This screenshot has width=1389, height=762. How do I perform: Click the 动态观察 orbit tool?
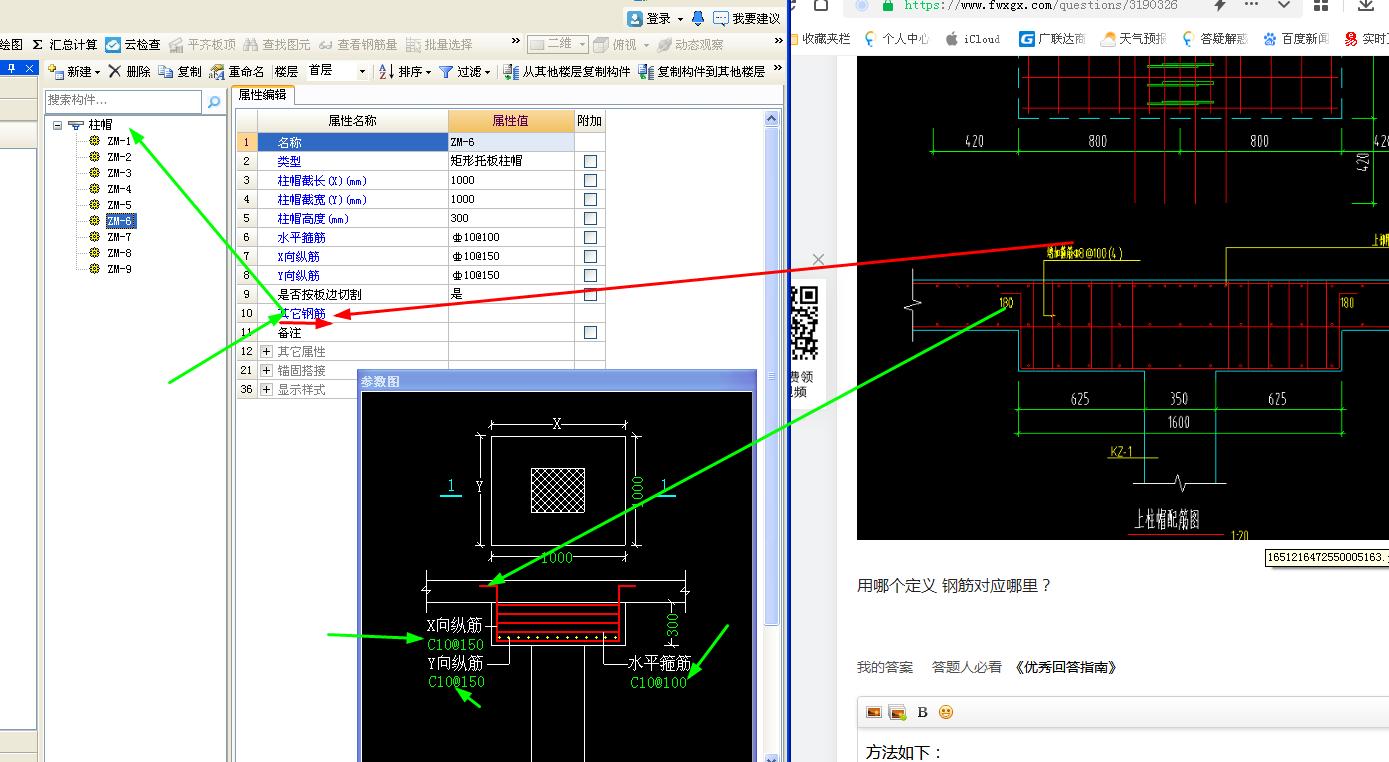pyautogui.click(x=690, y=45)
